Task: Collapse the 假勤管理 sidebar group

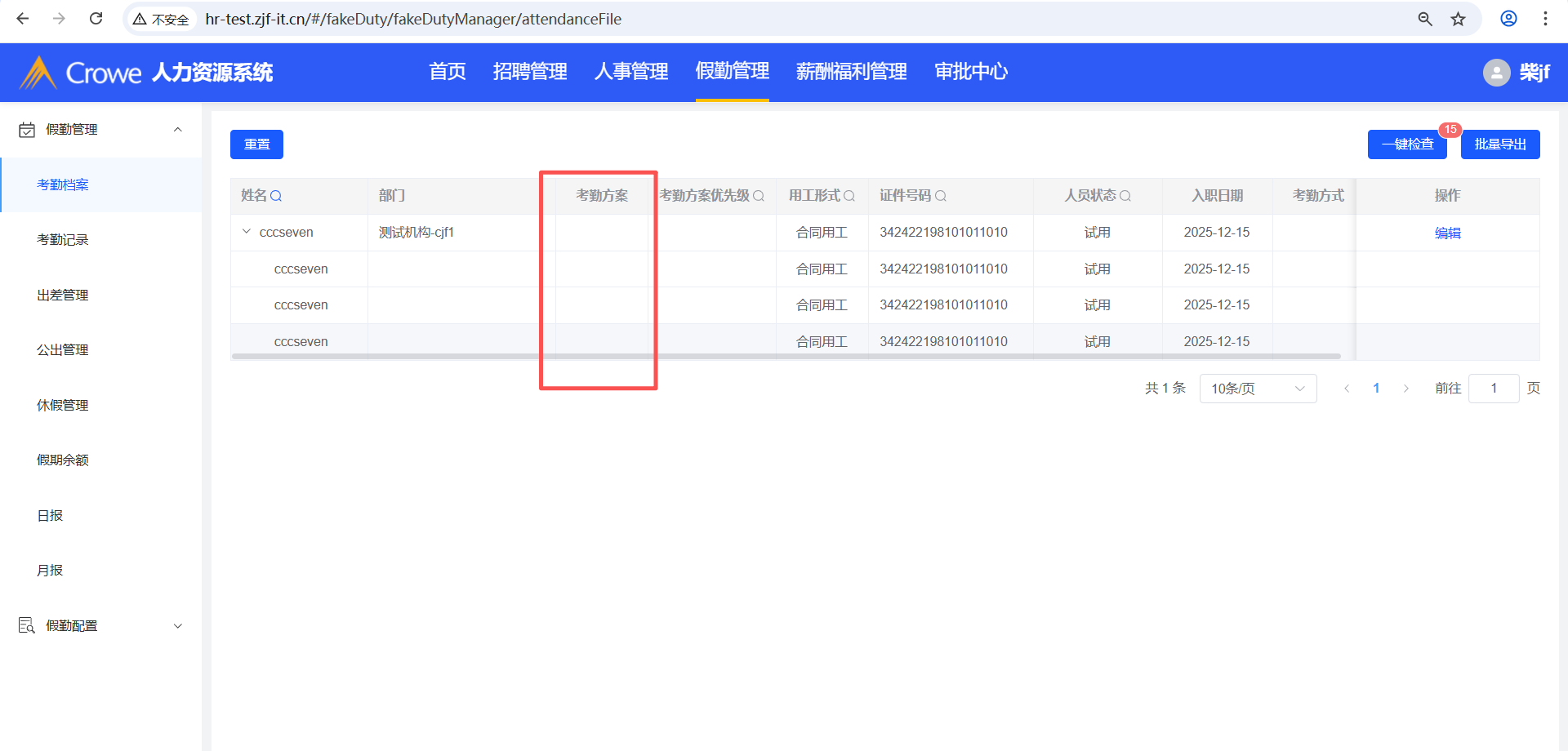Action: tap(178, 130)
